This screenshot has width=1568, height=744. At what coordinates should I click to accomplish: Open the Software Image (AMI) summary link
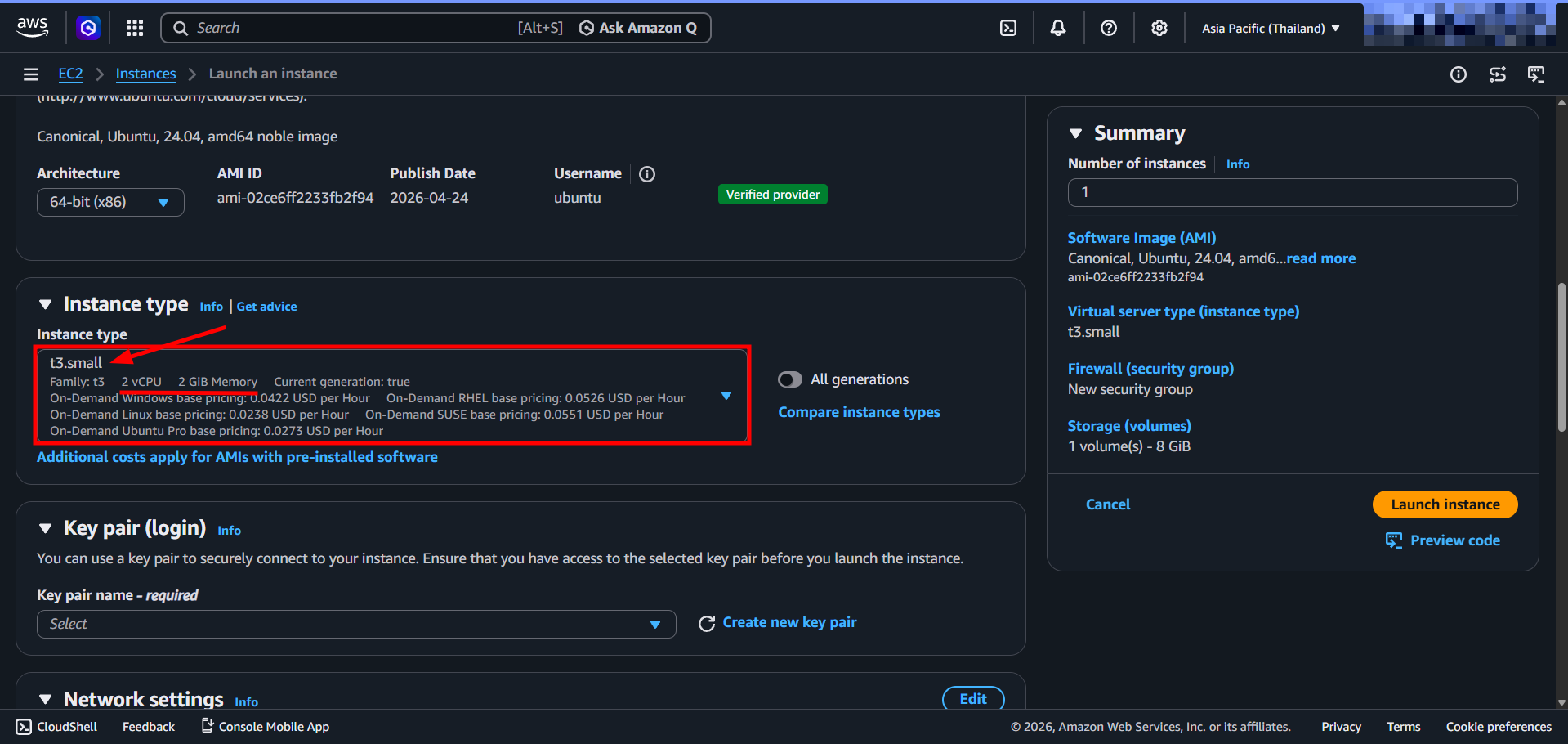(1141, 238)
